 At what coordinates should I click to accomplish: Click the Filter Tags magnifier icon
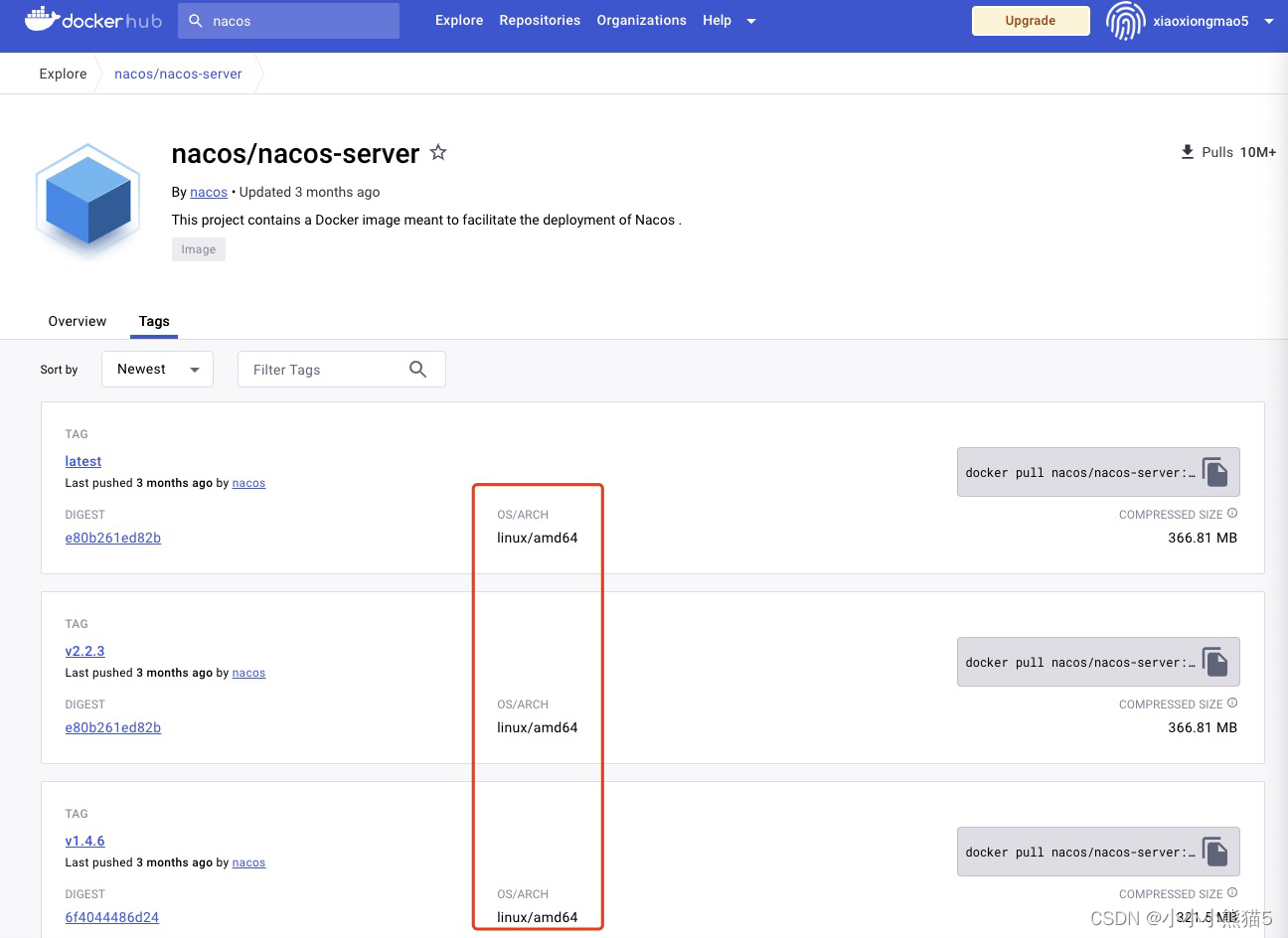[x=417, y=369]
